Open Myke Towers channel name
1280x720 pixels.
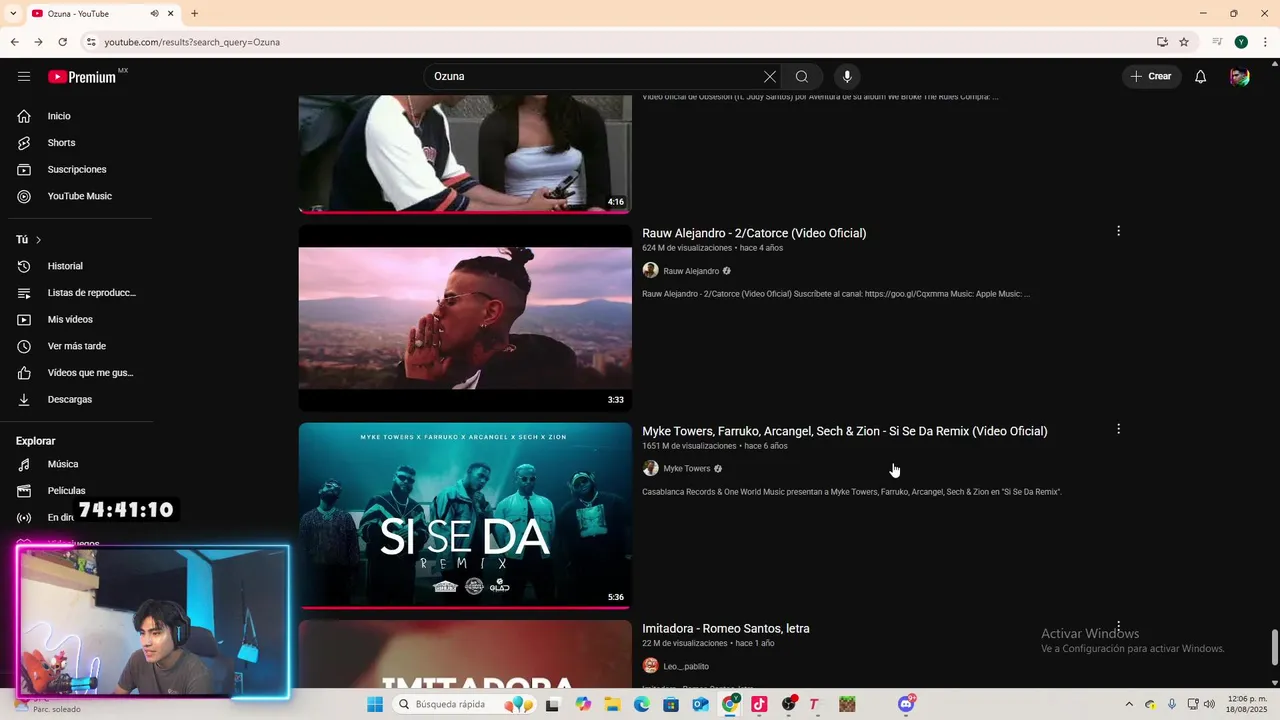pos(687,469)
